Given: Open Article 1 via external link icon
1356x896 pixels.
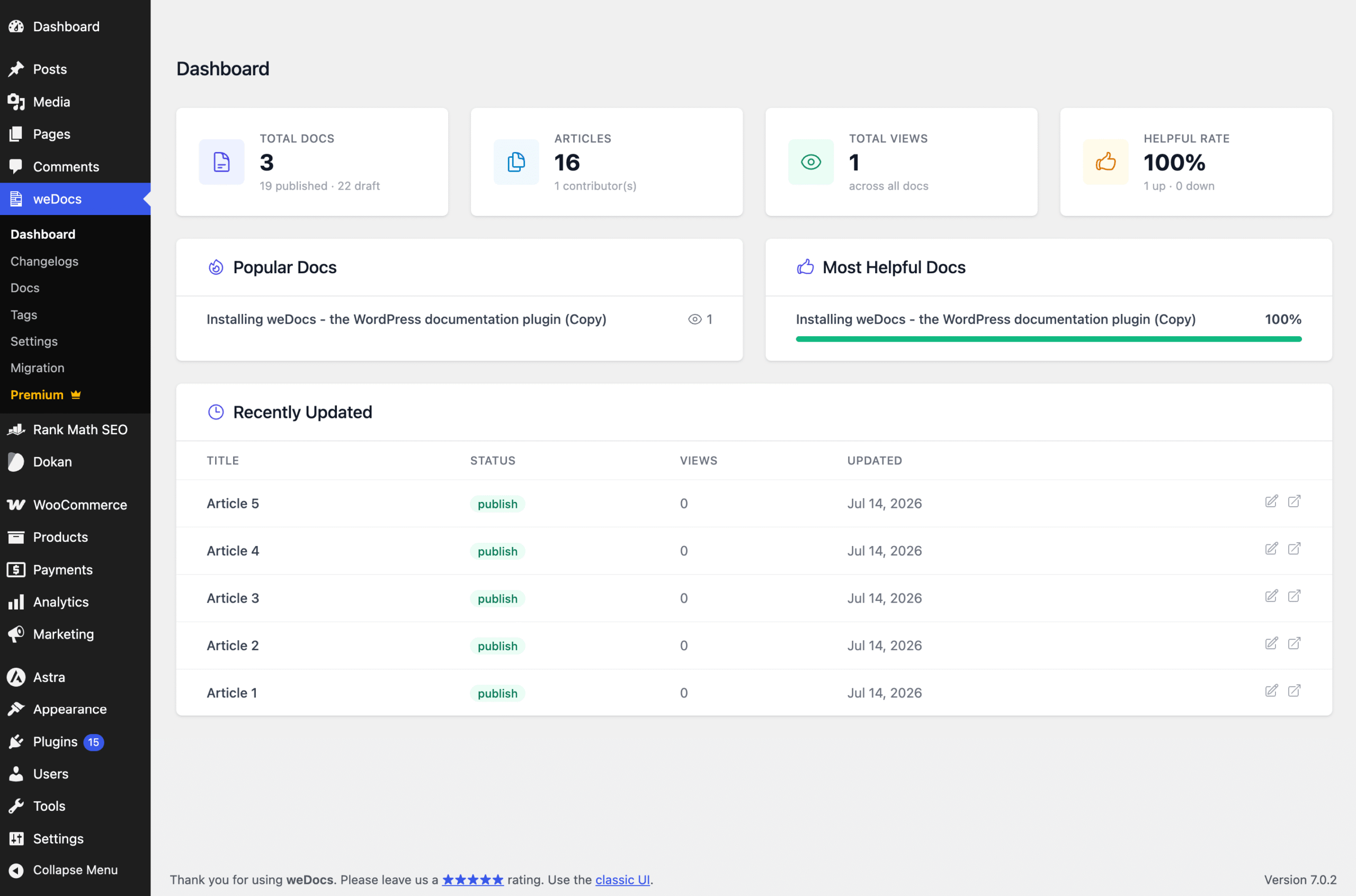Looking at the screenshot, I should point(1294,692).
